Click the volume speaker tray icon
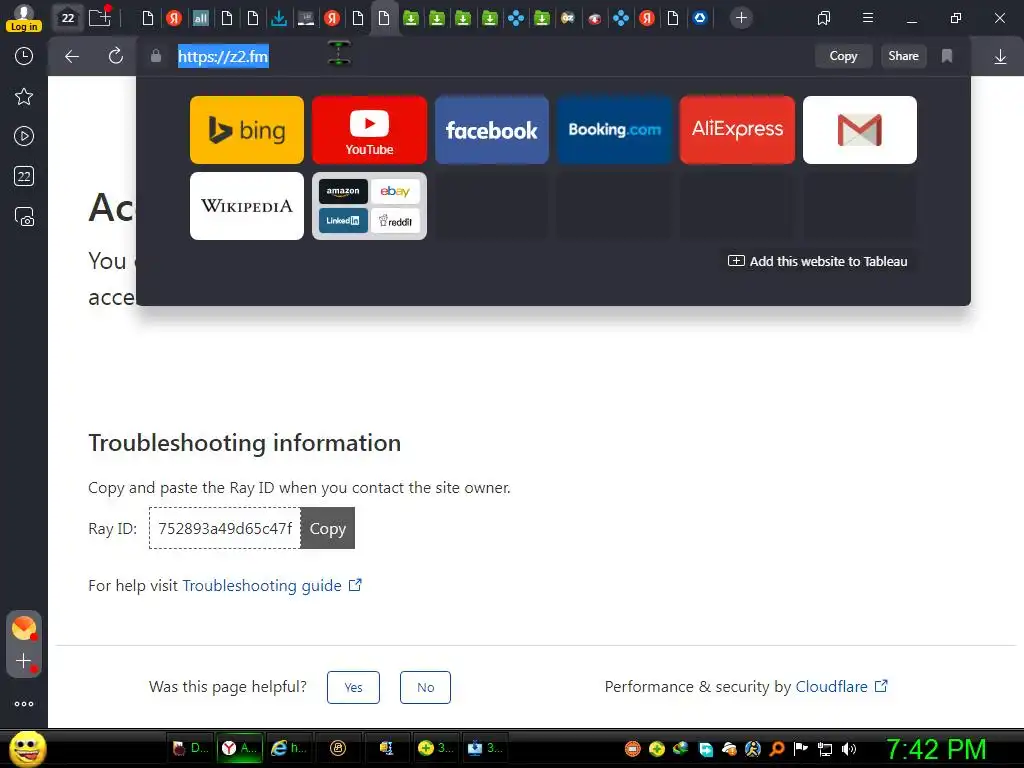Screen dimensions: 1024x768 pyautogui.click(x=848, y=749)
